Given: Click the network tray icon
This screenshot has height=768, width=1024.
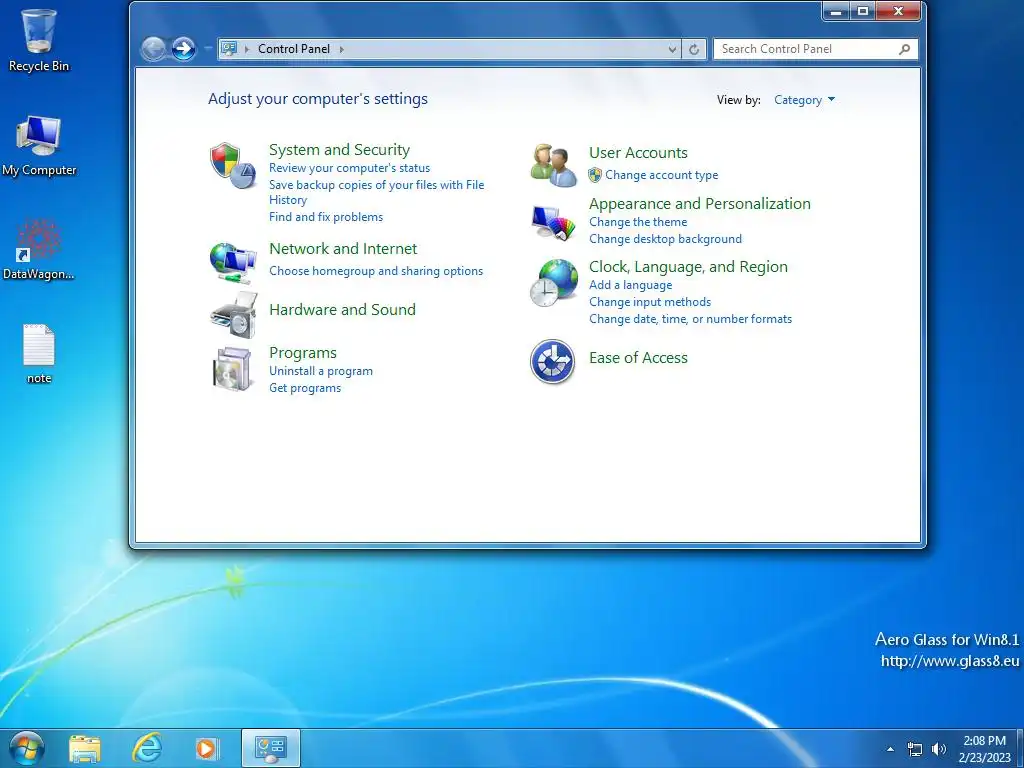Looking at the screenshot, I should 915,749.
